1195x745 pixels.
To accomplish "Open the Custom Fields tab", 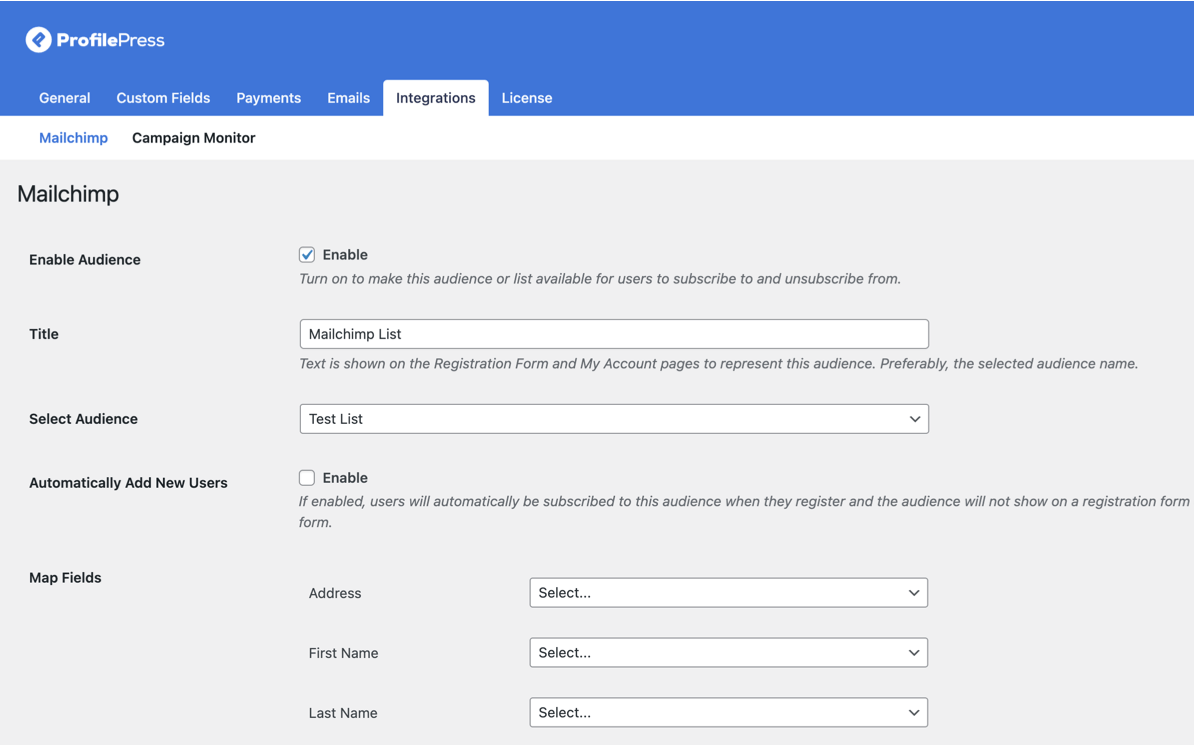I will (x=162, y=97).
